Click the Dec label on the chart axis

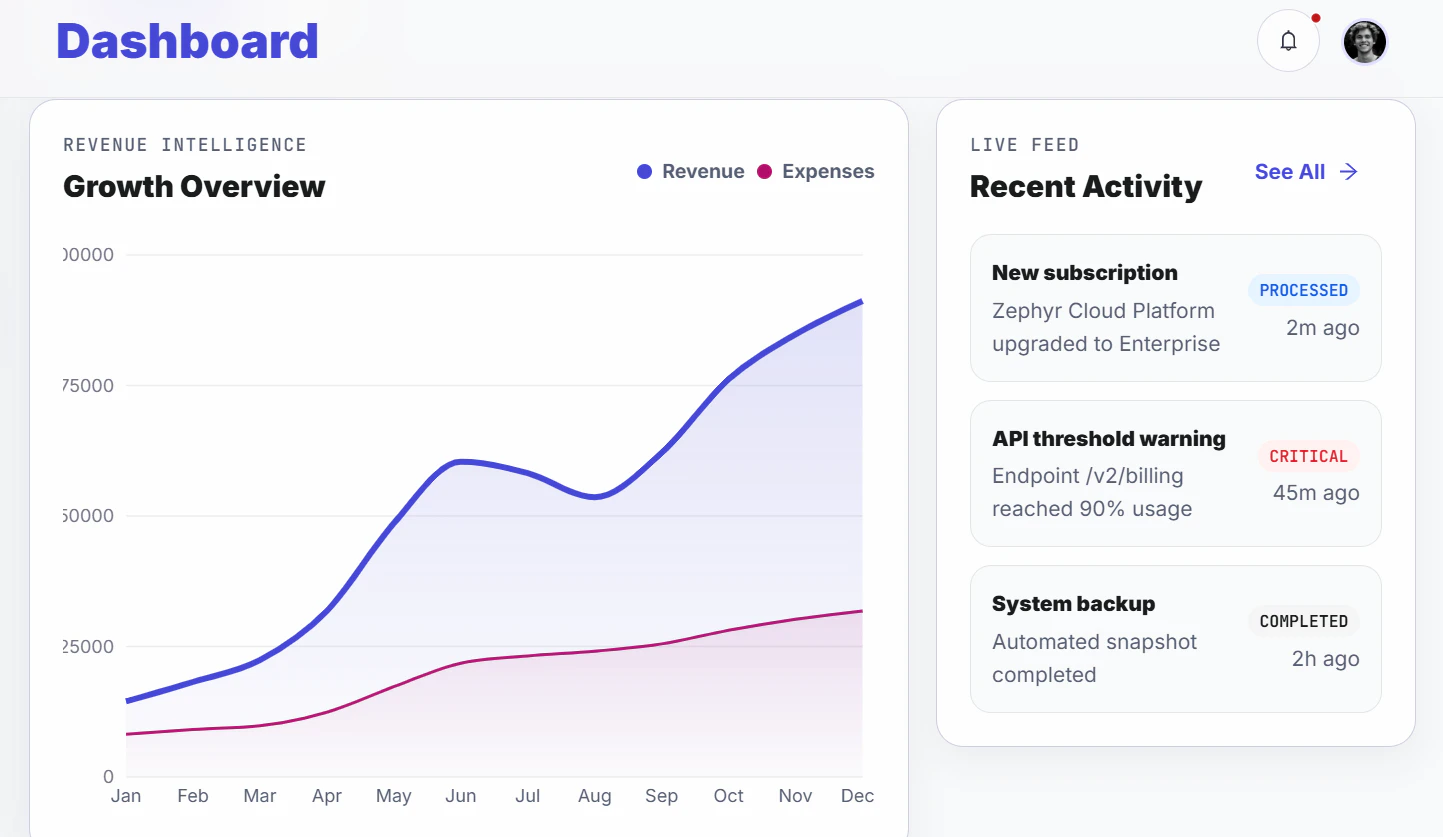[x=858, y=796]
